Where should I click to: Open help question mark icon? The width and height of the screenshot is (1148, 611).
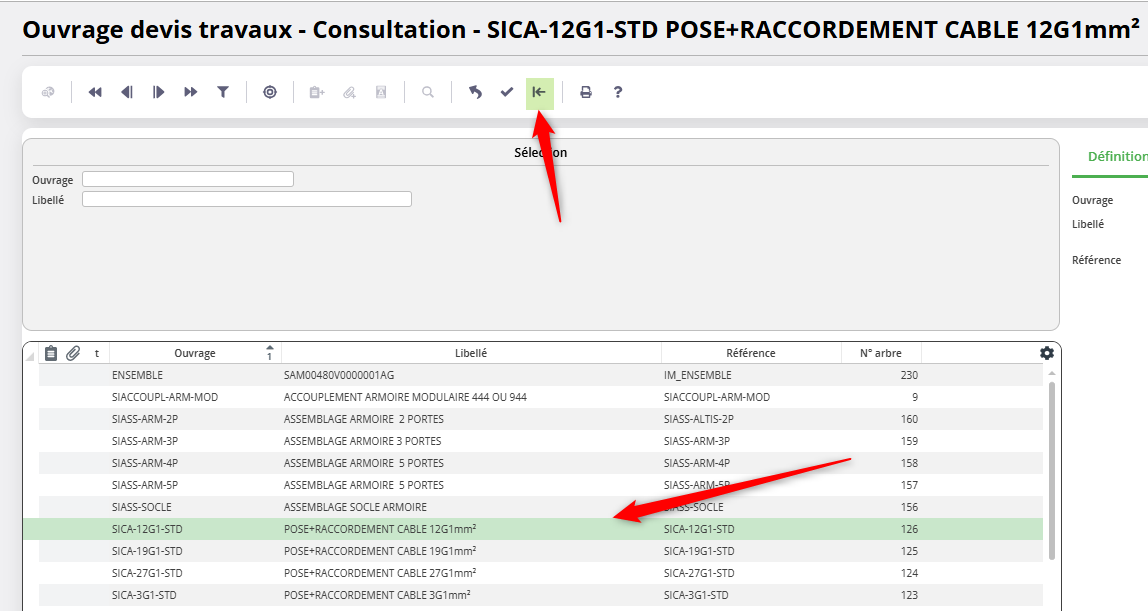coord(618,92)
